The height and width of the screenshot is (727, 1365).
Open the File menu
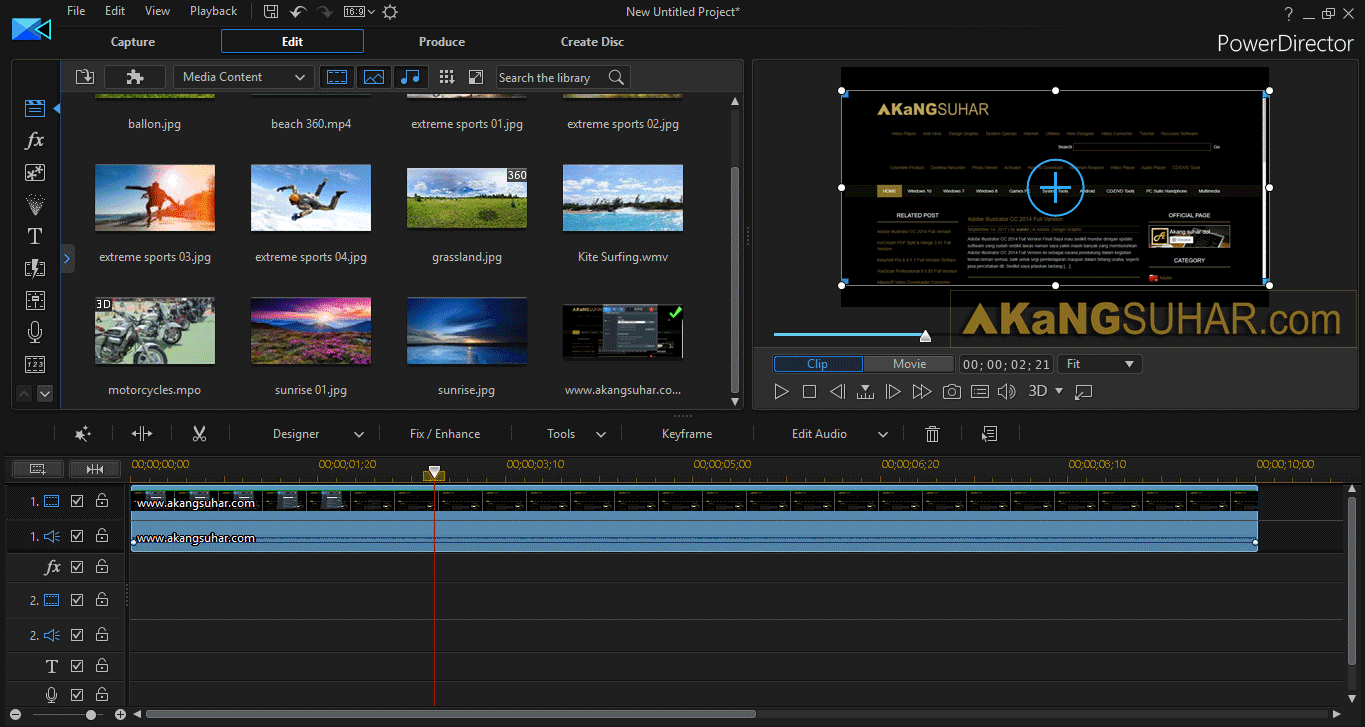pos(76,11)
